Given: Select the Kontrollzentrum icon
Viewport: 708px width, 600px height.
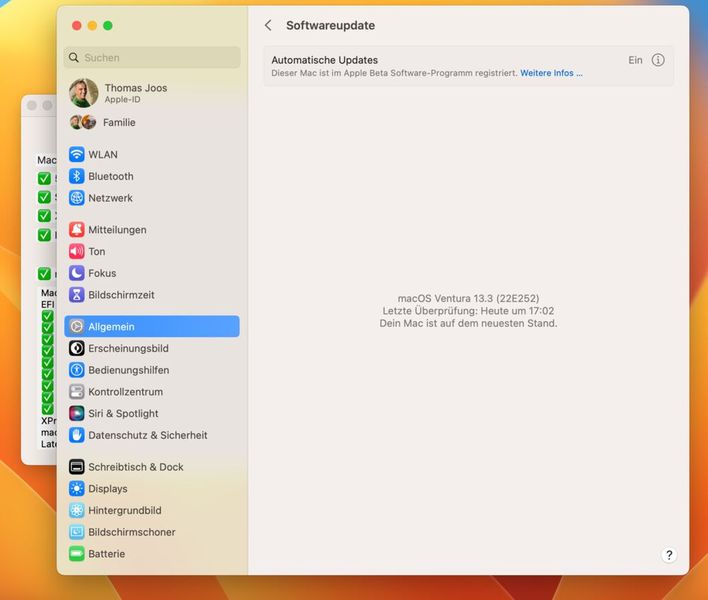Looking at the screenshot, I should (x=76, y=391).
